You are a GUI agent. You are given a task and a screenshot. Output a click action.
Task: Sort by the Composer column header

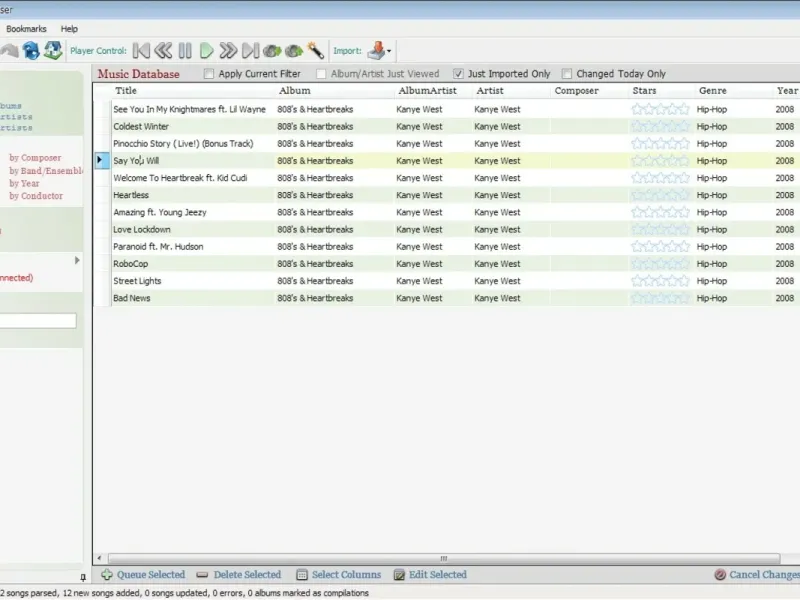click(x=577, y=90)
